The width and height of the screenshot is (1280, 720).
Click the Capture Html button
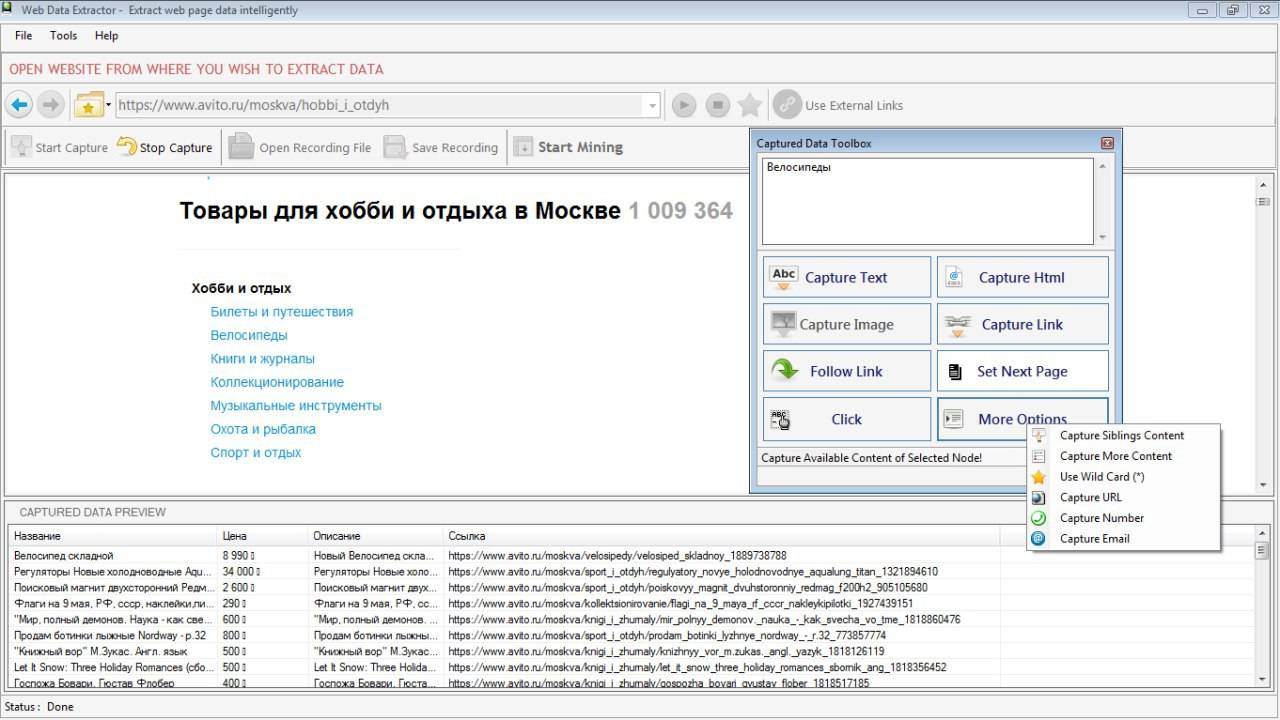click(x=1022, y=277)
